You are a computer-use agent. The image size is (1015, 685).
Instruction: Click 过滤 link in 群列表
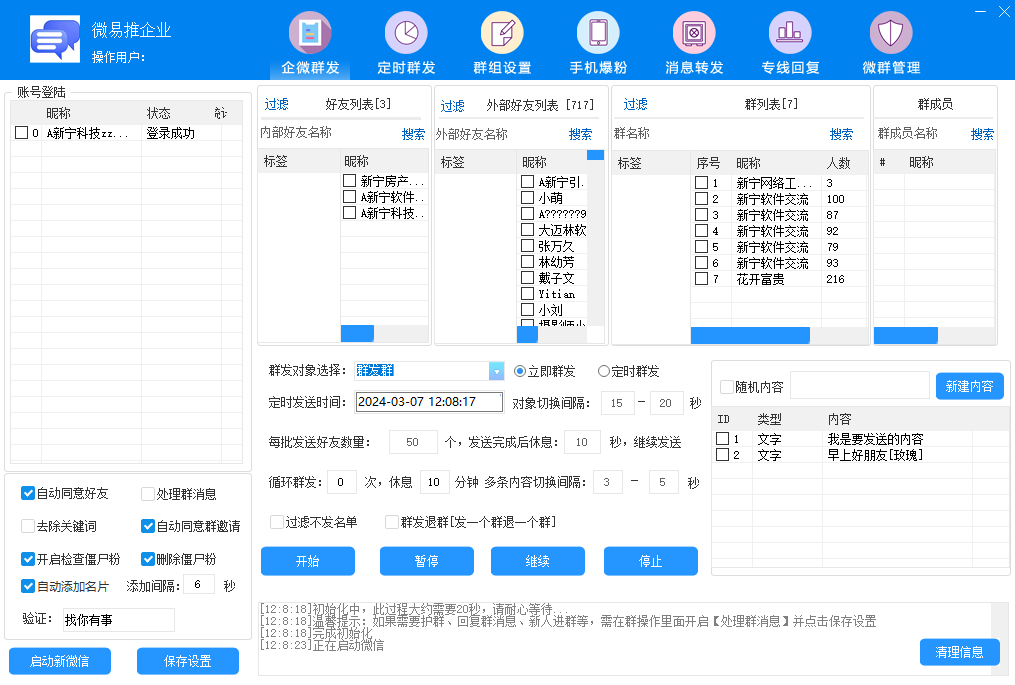[635, 104]
